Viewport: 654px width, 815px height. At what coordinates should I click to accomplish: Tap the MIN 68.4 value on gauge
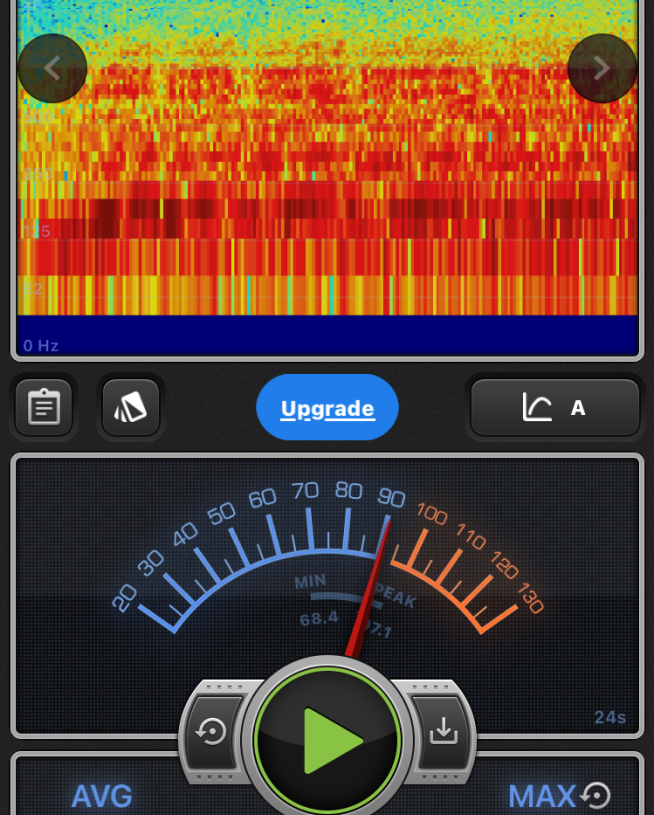coord(318,619)
